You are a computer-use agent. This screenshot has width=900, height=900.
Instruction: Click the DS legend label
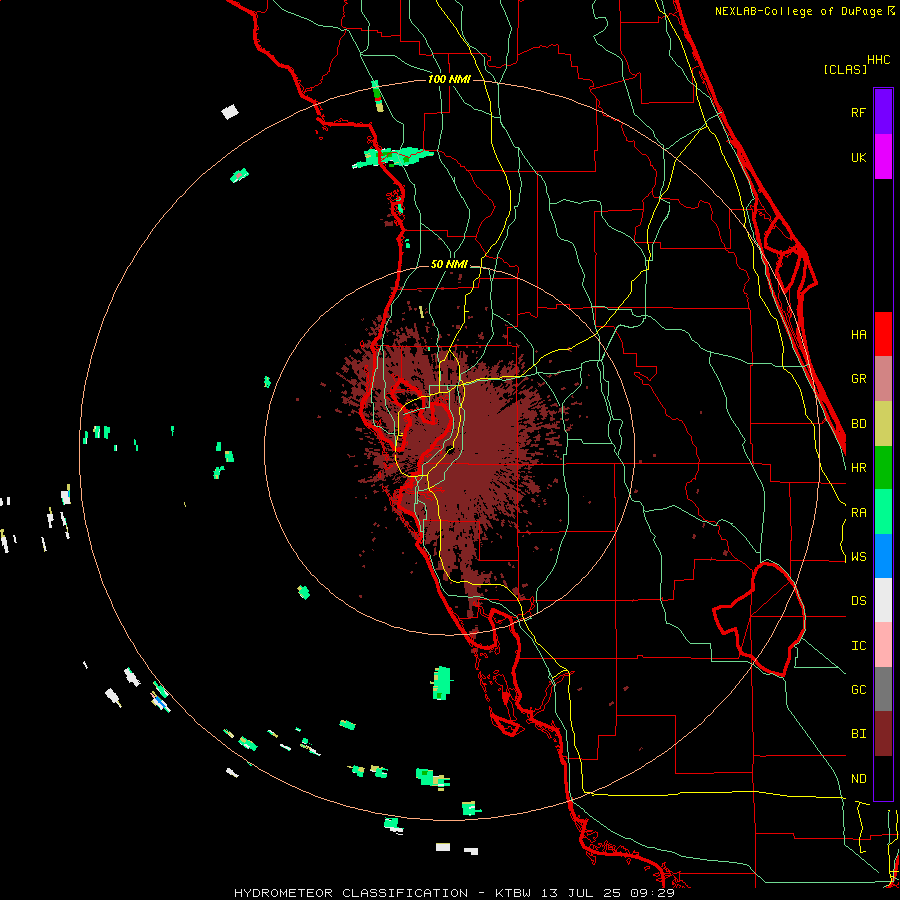[858, 601]
